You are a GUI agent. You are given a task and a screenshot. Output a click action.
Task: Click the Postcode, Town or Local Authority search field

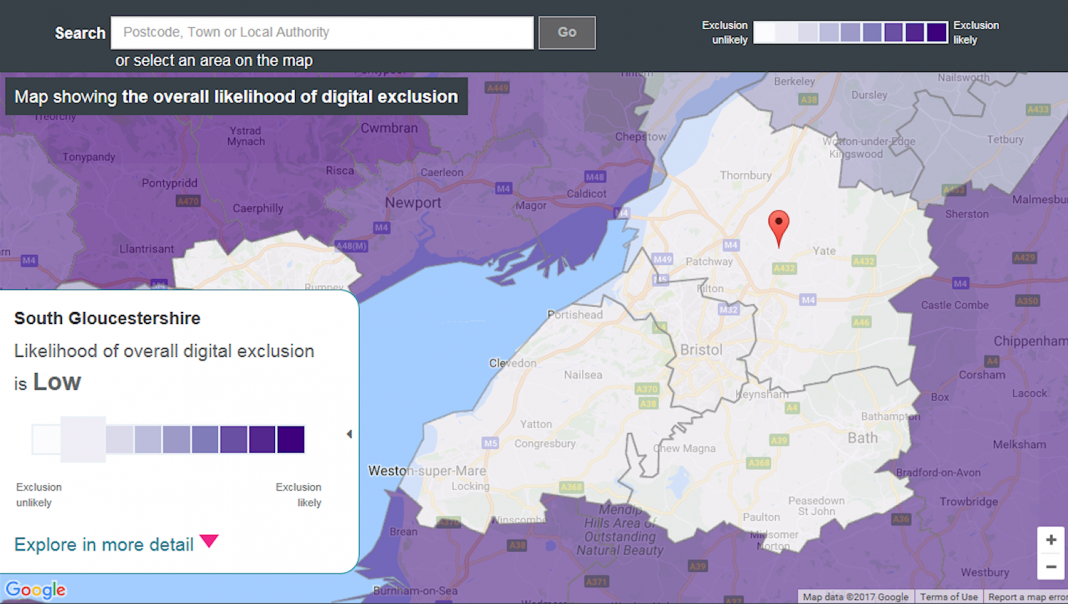pos(322,33)
